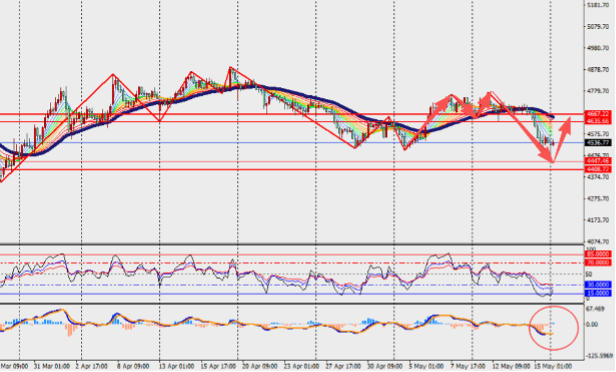
Task: Select the oscillator 70.0000 red level tag
Action: pos(598,262)
